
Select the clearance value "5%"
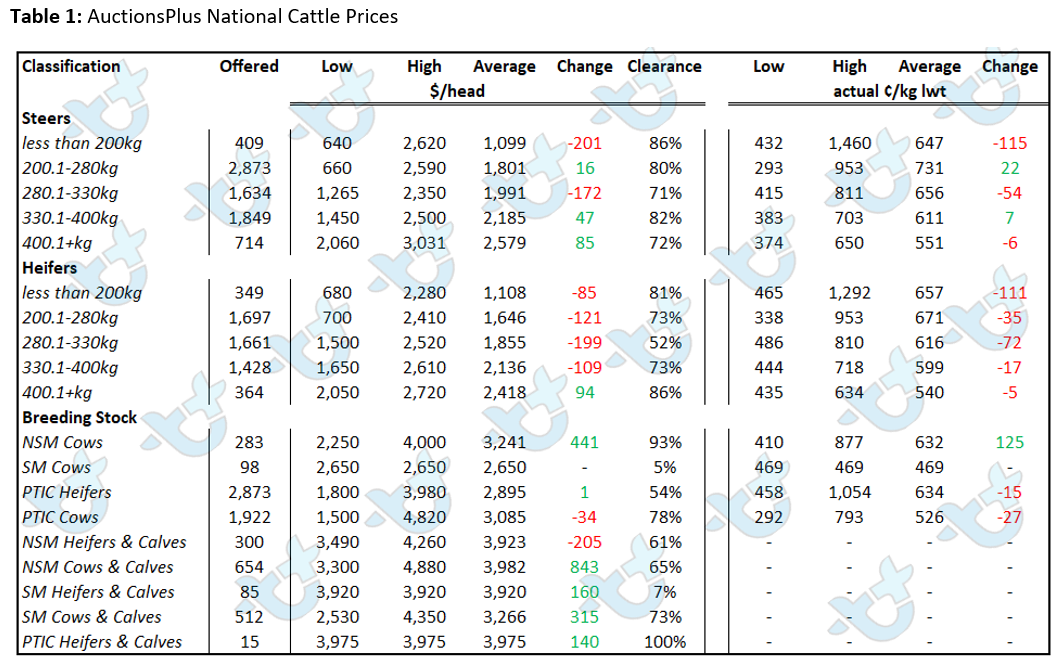pyautogui.click(x=665, y=468)
